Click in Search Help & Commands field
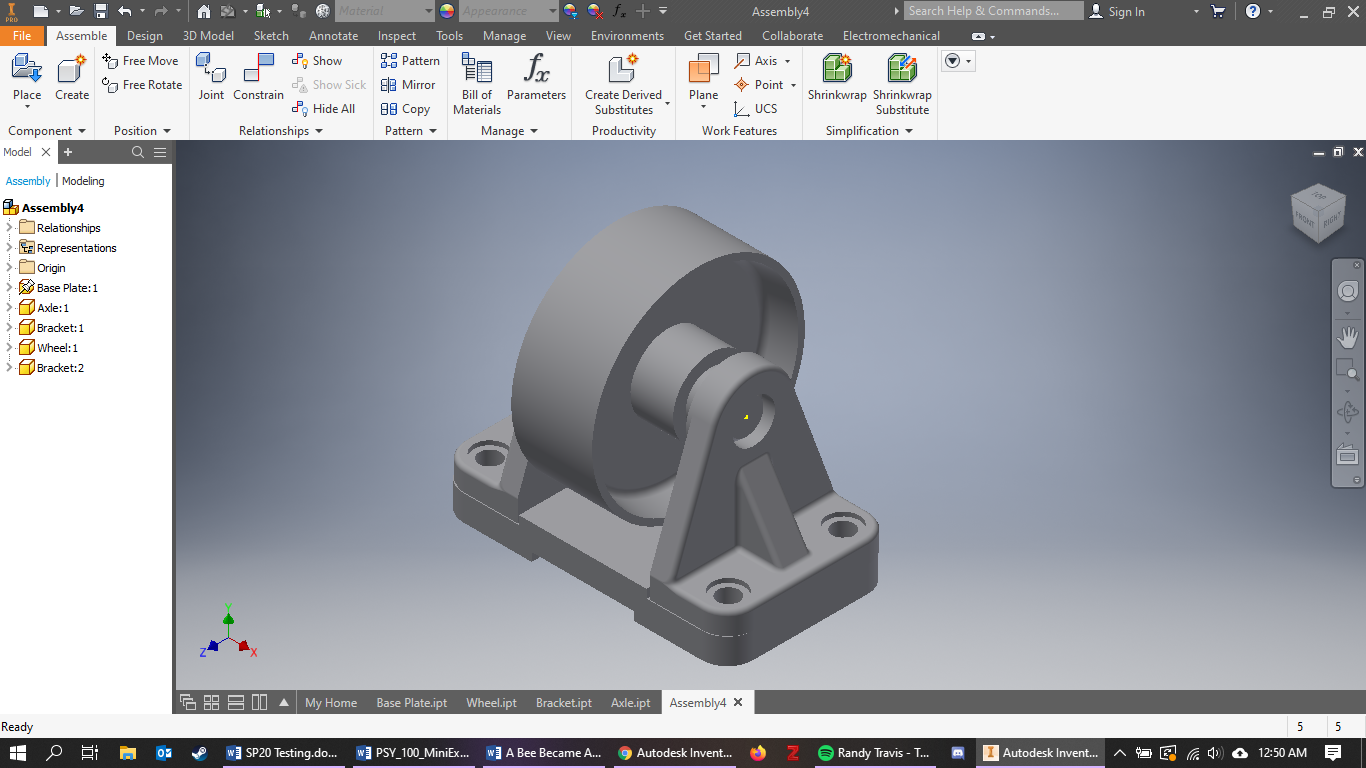1366x768 pixels. 993,11
